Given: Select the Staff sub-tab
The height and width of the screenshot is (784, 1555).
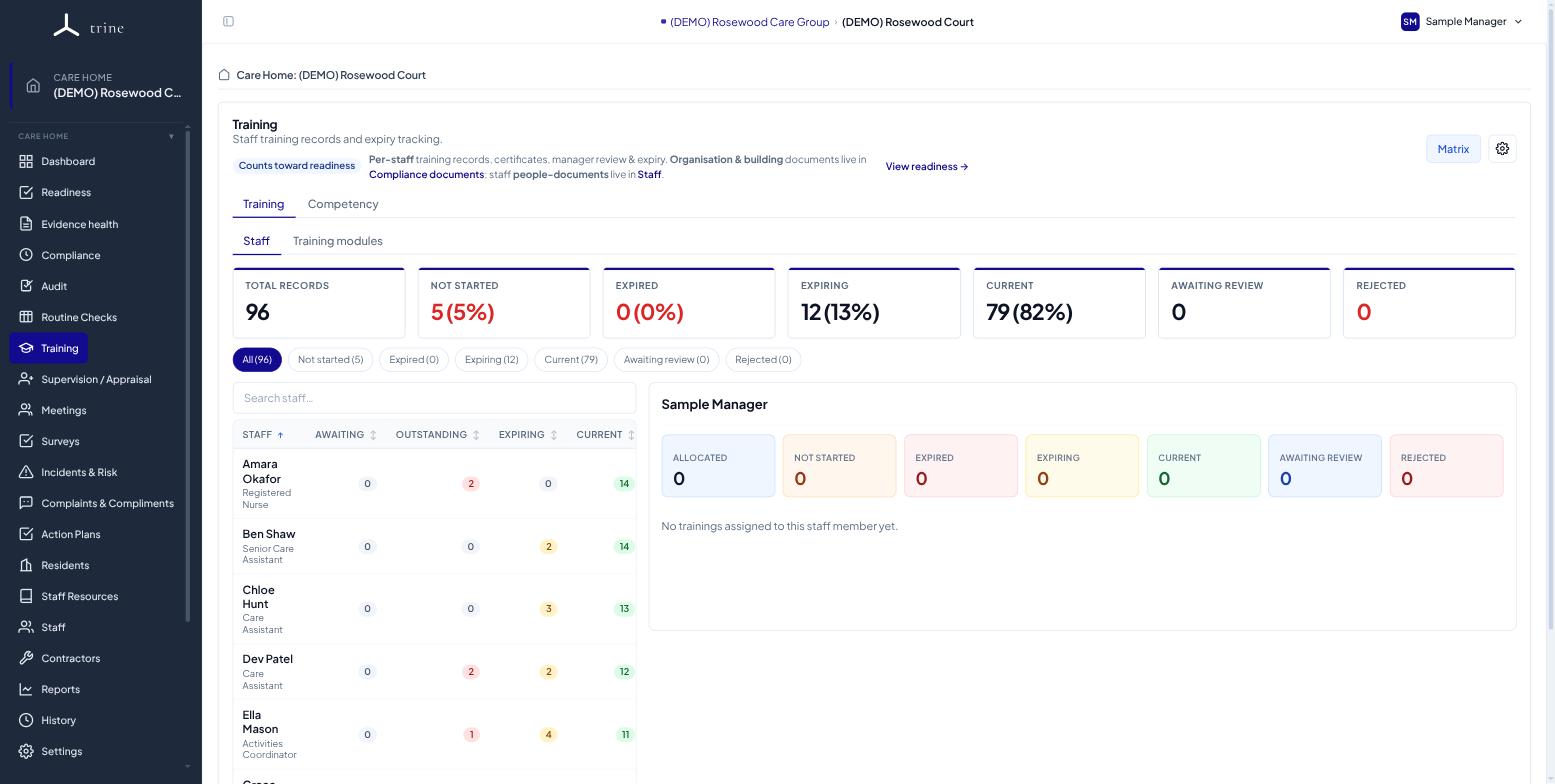Looking at the screenshot, I should coord(256,241).
